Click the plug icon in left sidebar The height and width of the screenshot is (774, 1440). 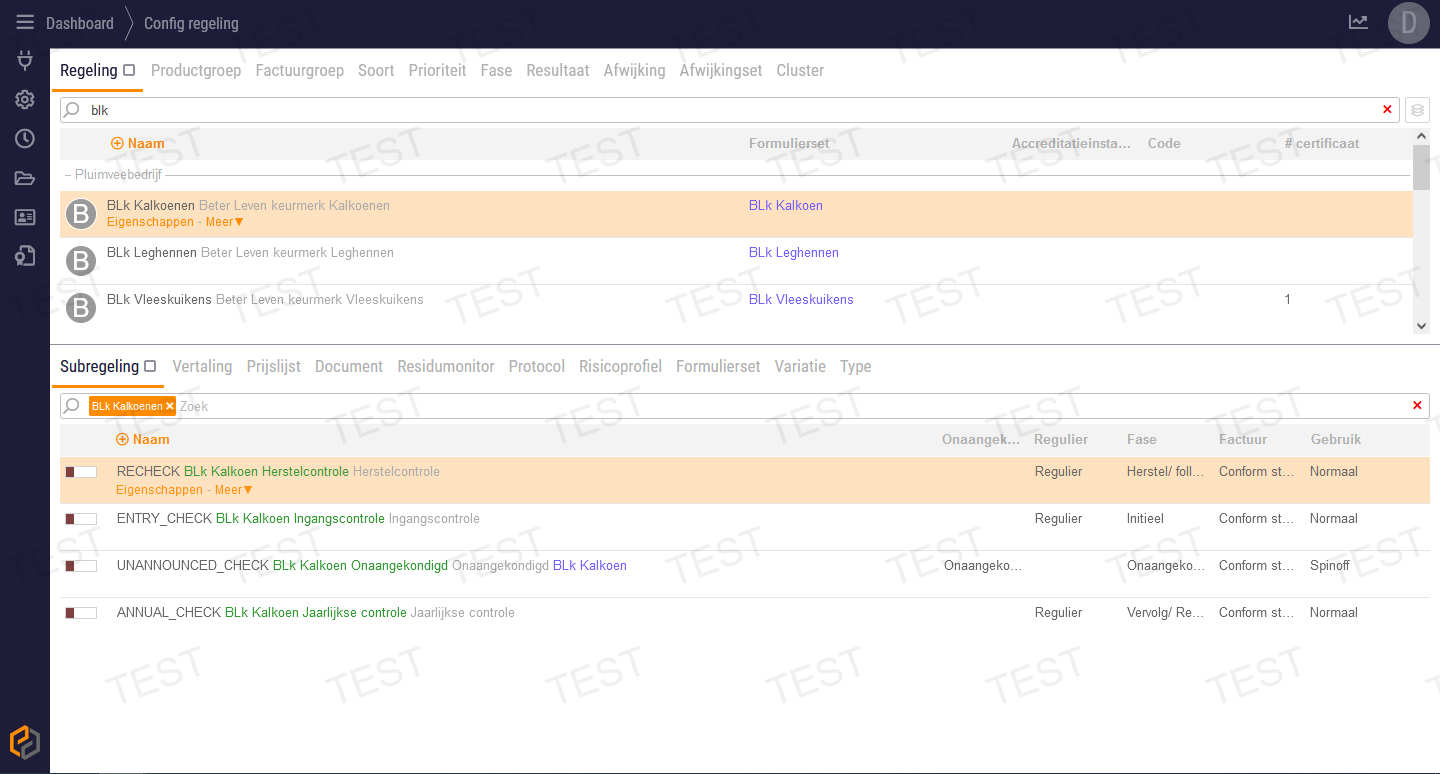[25, 61]
